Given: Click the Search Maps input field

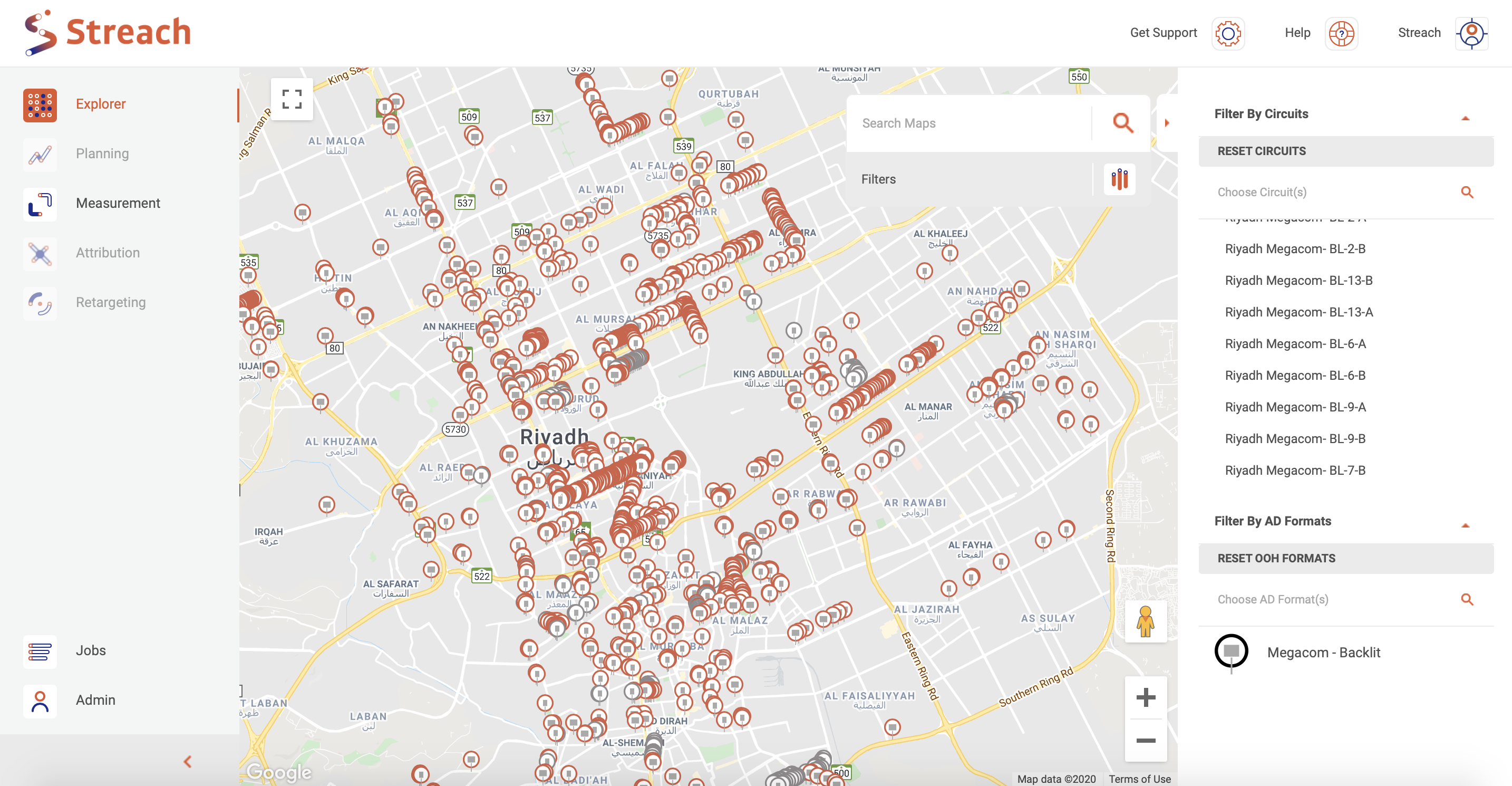Looking at the screenshot, I should click(x=968, y=123).
